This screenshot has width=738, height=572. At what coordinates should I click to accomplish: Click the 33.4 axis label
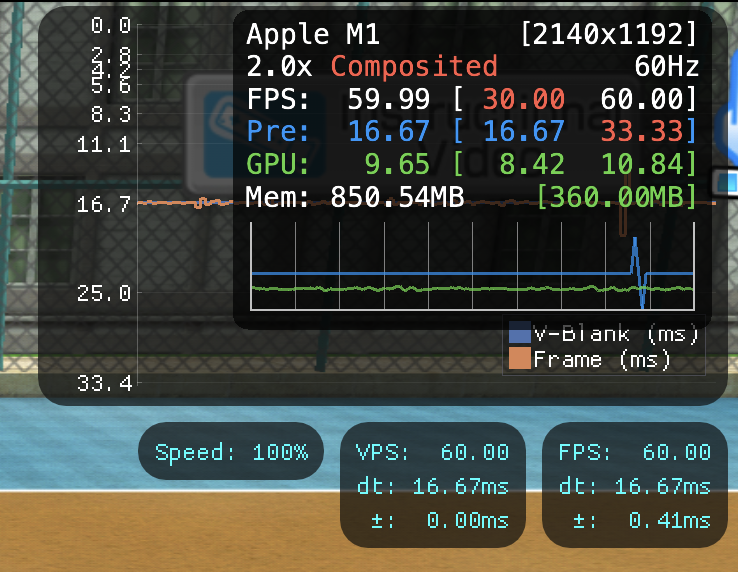click(104, 383)
